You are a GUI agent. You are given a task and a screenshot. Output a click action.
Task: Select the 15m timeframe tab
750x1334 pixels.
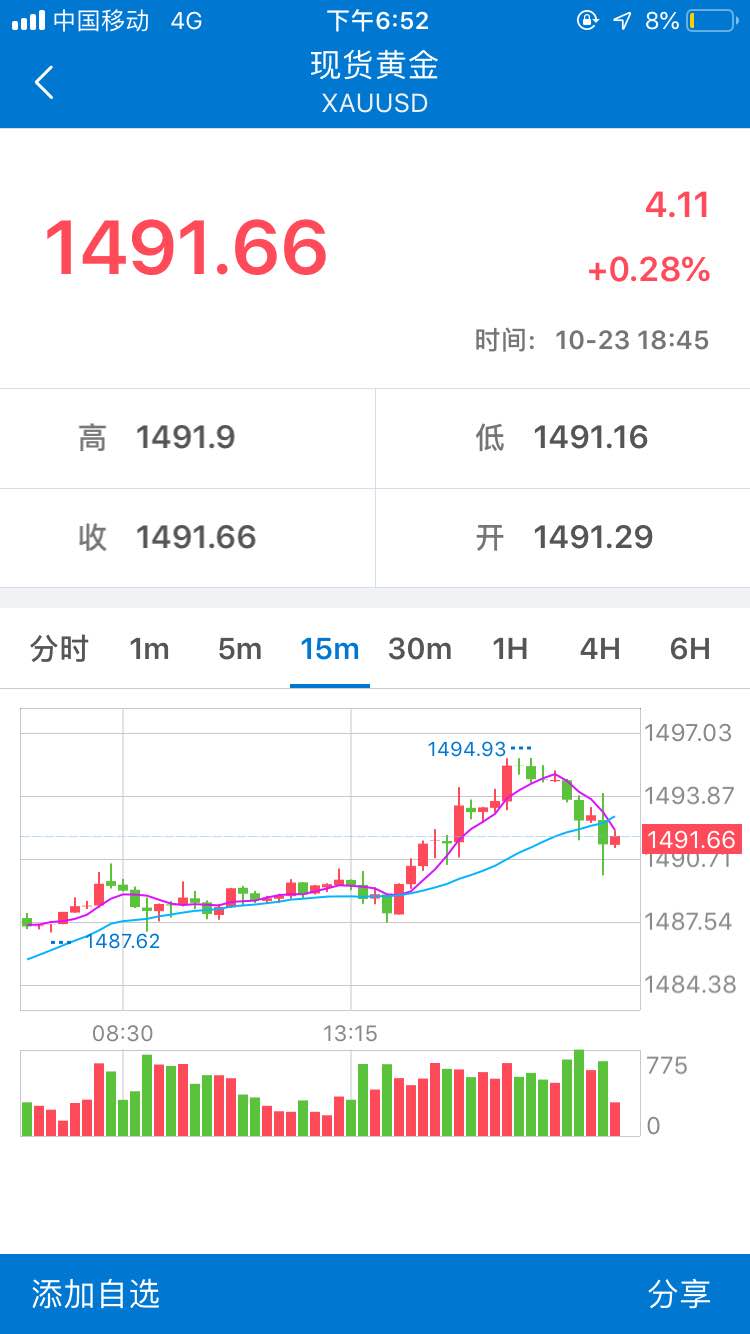330,649
